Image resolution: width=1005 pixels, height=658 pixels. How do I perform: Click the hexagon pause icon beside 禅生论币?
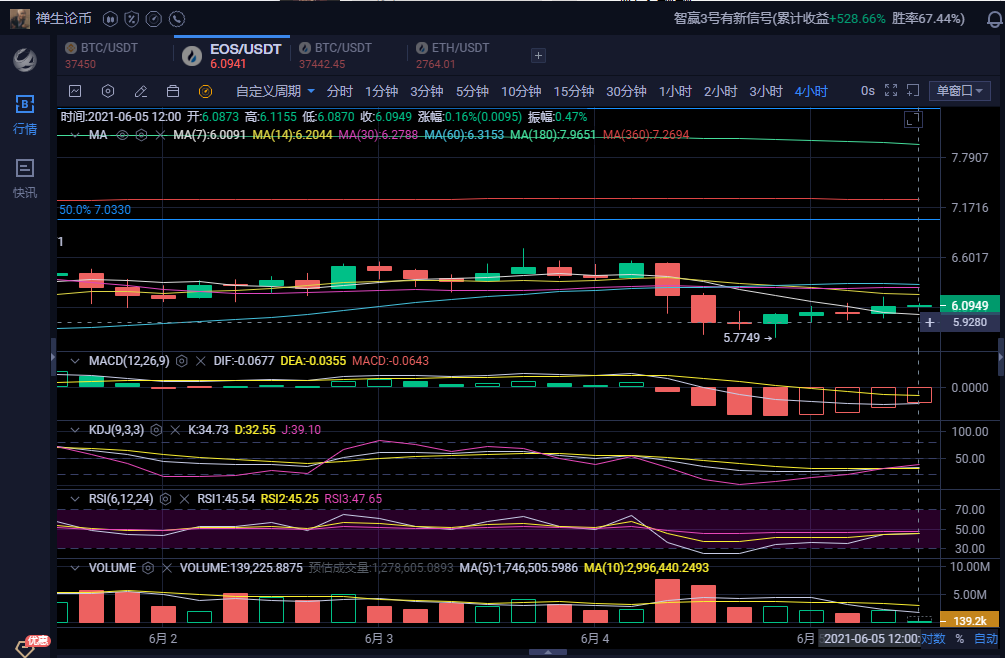(x=110, y=19)
